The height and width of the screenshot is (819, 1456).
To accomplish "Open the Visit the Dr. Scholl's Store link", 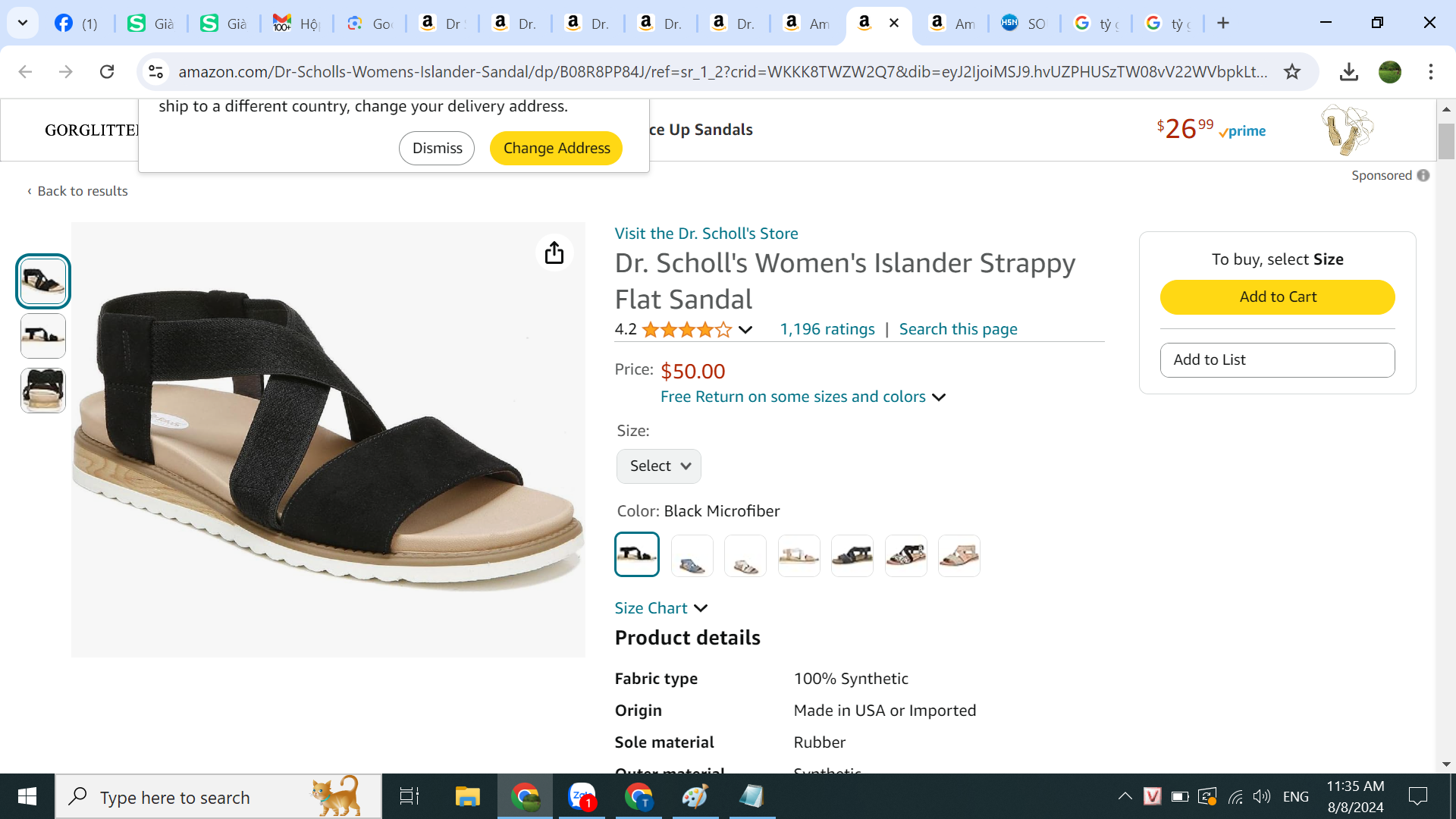I will pos(706,234).
